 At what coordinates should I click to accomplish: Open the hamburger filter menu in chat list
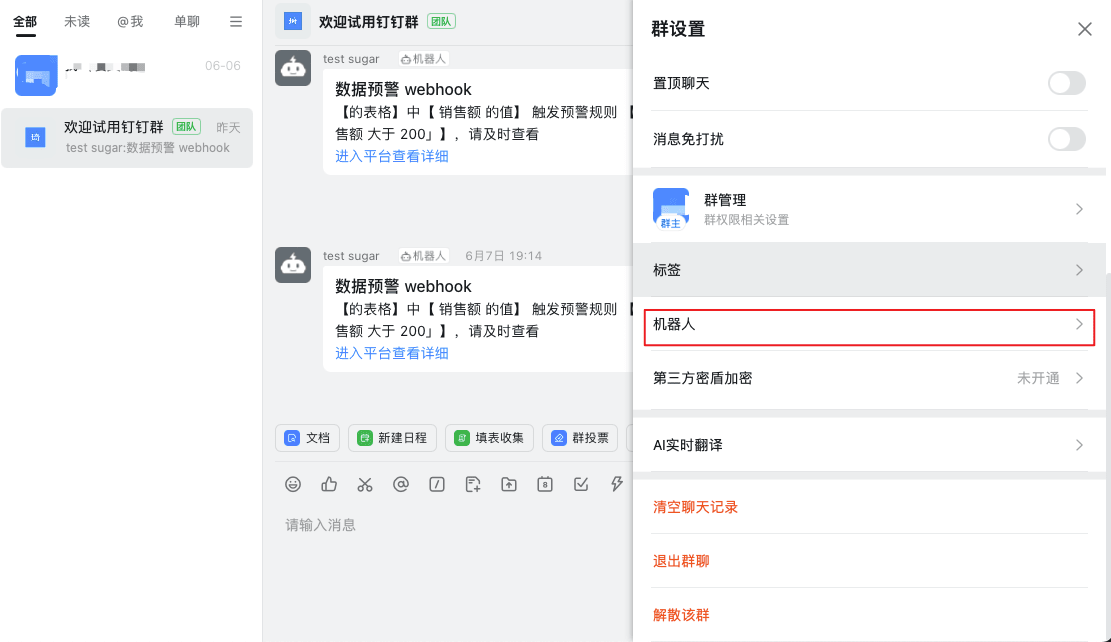point(236,22)
